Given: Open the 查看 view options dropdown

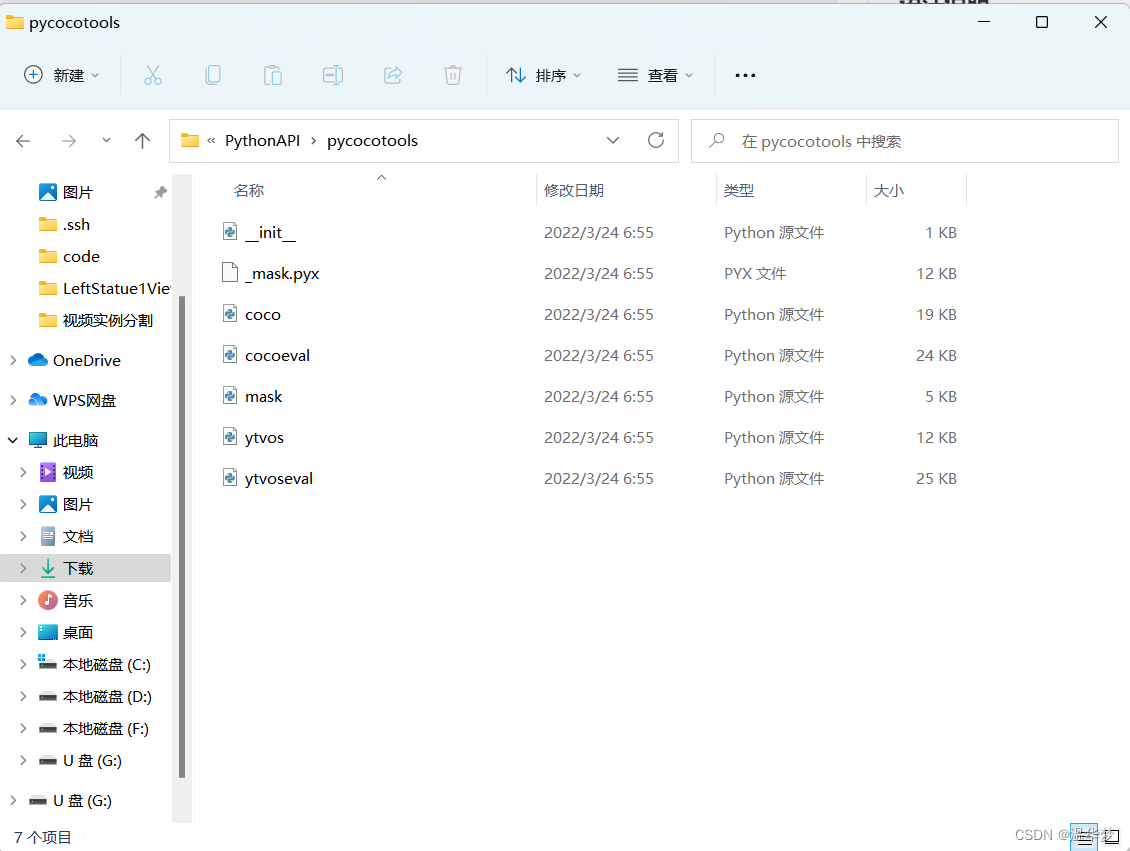Looking at the screenshot, I should click(655, 75).
